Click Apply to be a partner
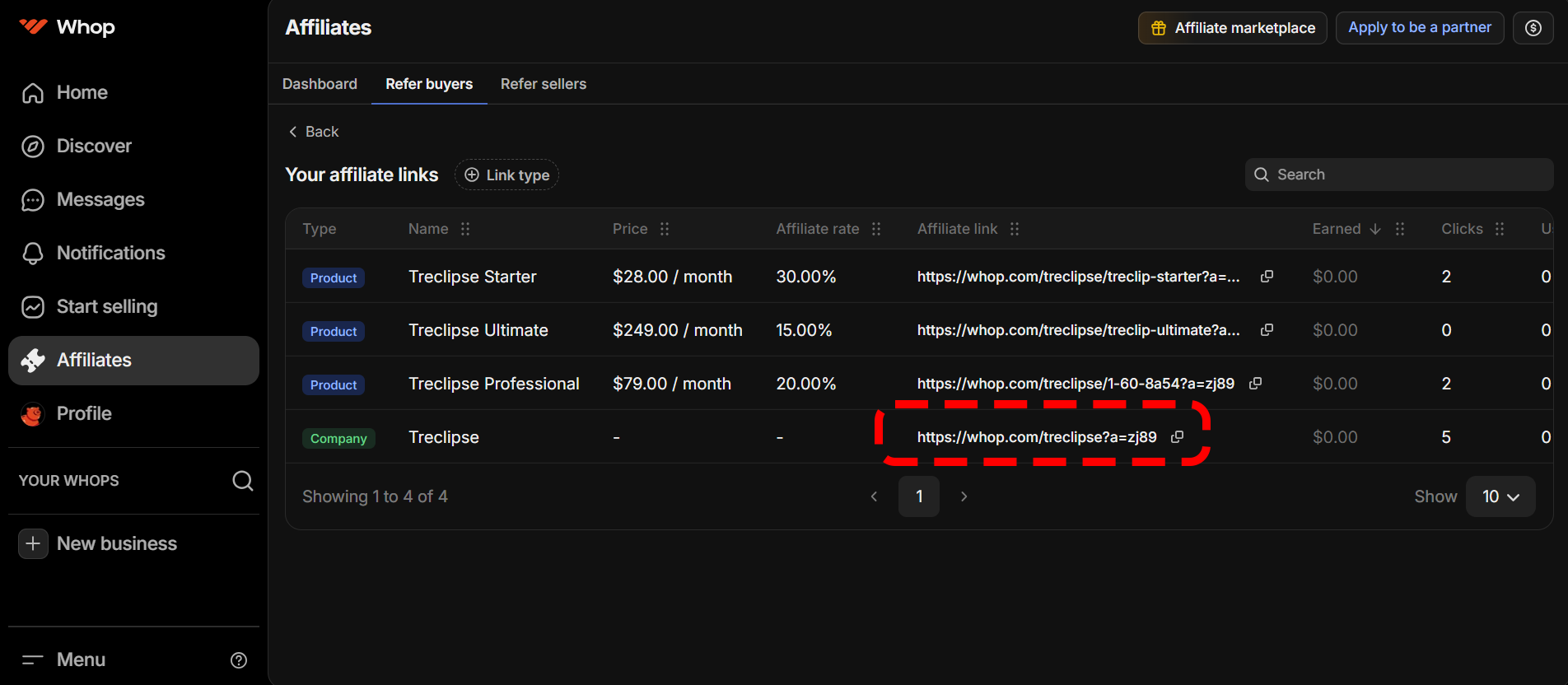This screenshot has width=1568, height=685. (1420, 28)
